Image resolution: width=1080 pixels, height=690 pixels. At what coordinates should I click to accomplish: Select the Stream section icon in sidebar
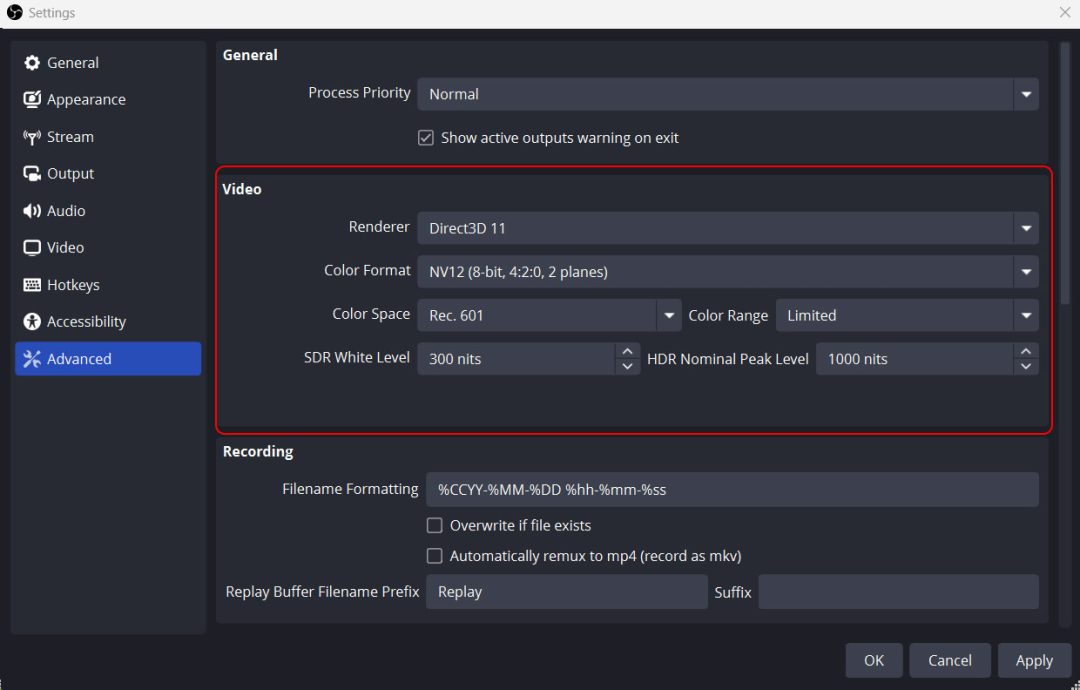30,137
